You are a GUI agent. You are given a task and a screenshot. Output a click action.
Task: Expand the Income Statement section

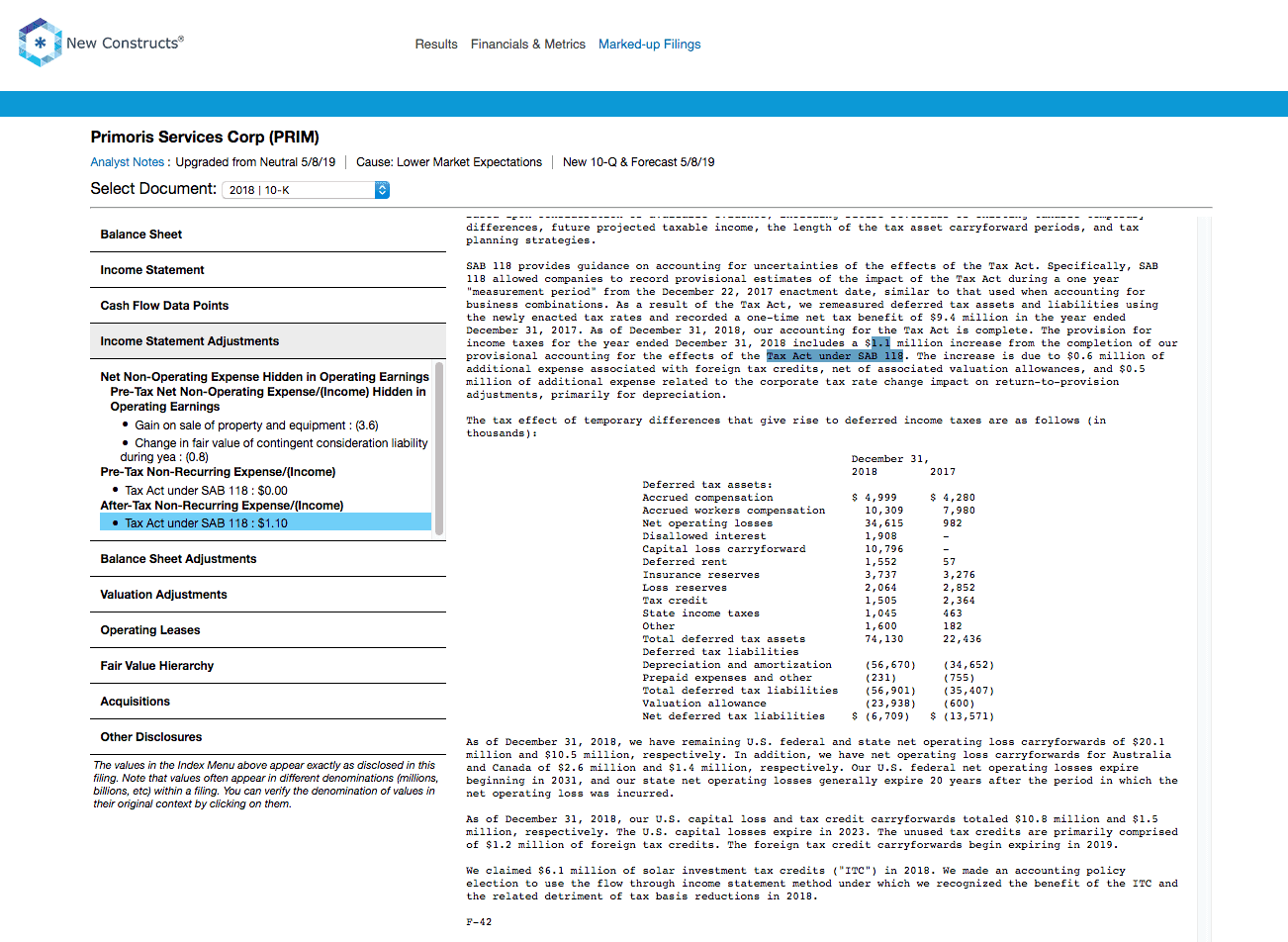(x=268, y=270)
